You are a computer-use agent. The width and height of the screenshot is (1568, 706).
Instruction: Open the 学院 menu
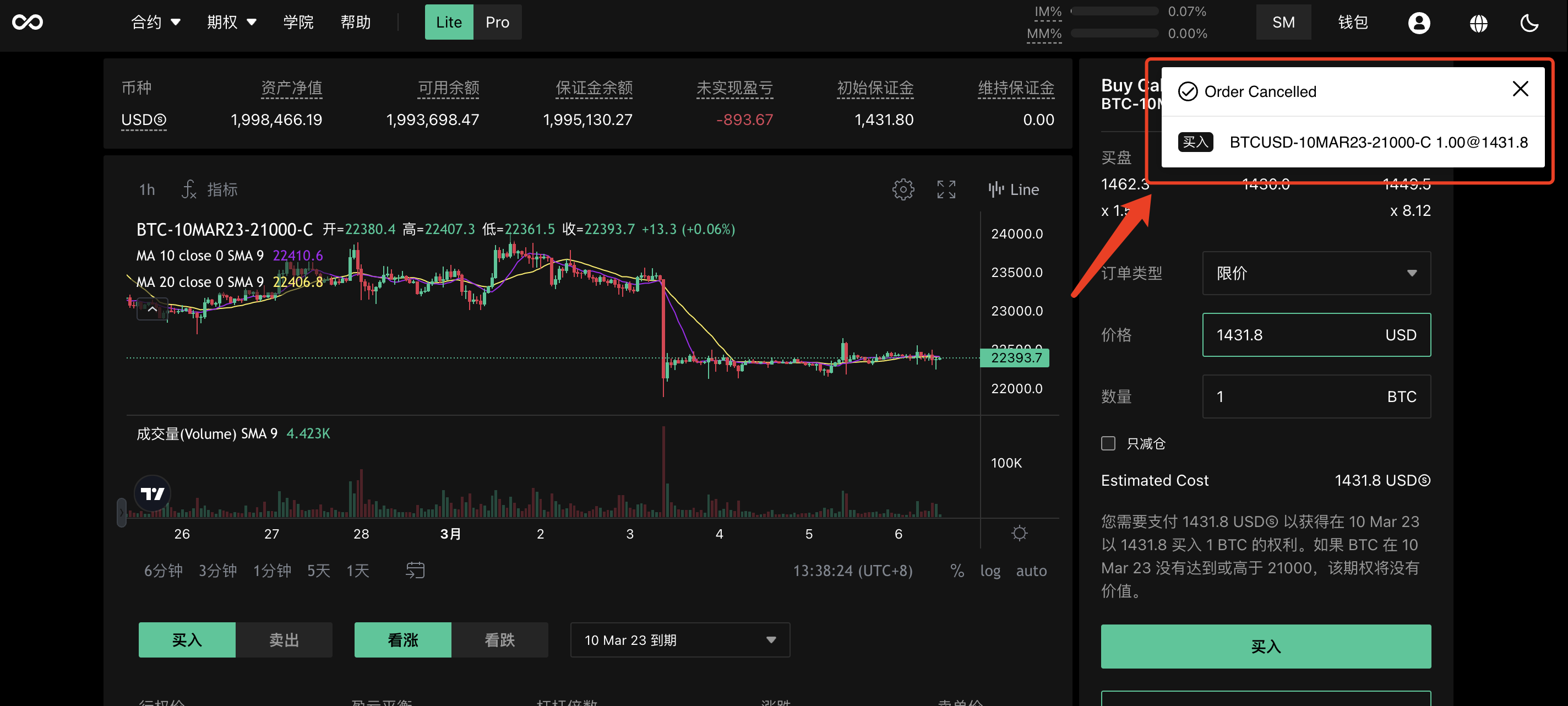[x=298, y=23]
